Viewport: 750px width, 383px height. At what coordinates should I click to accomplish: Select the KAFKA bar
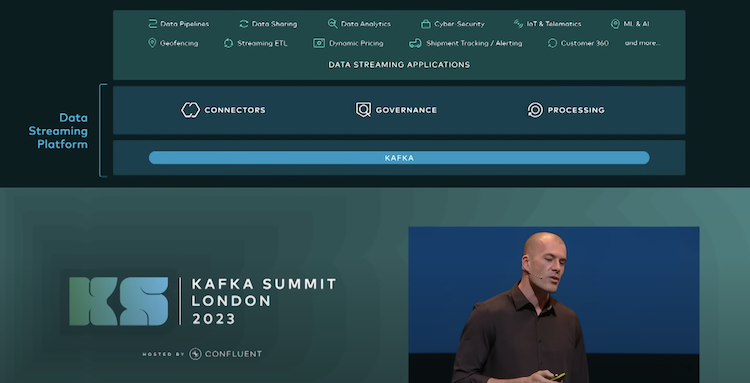click(399, 158)
